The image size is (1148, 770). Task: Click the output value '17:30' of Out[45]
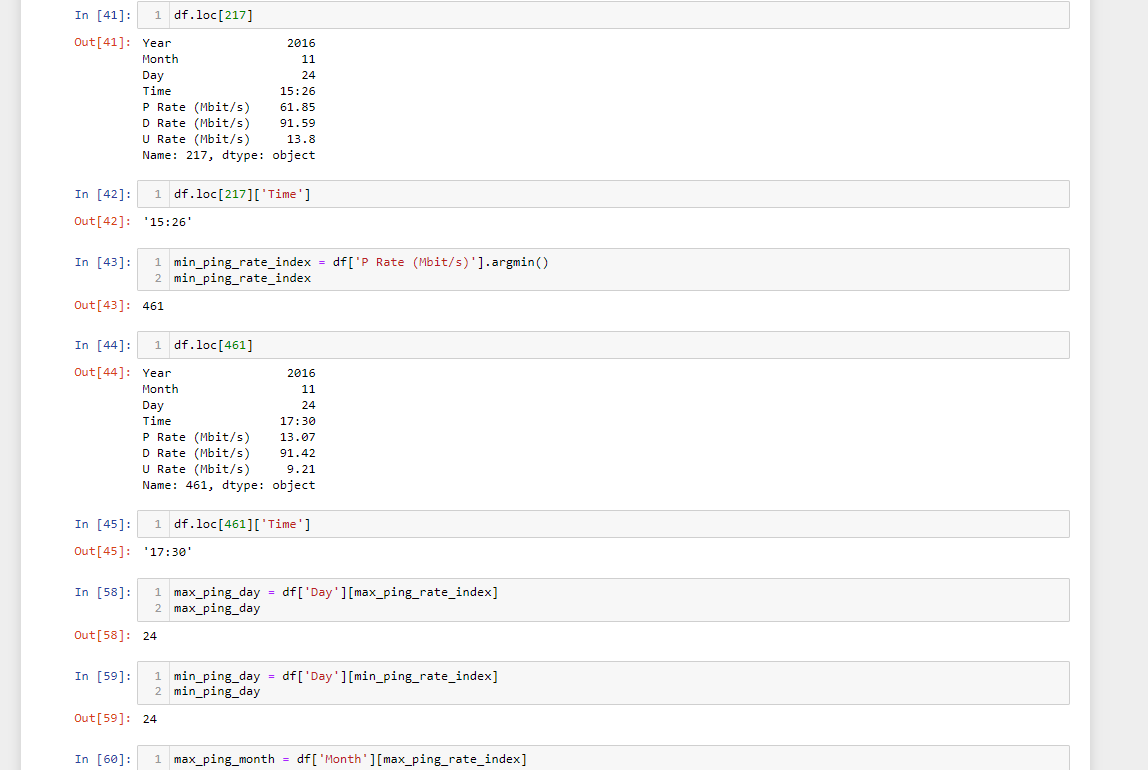[x=168, y=552]
